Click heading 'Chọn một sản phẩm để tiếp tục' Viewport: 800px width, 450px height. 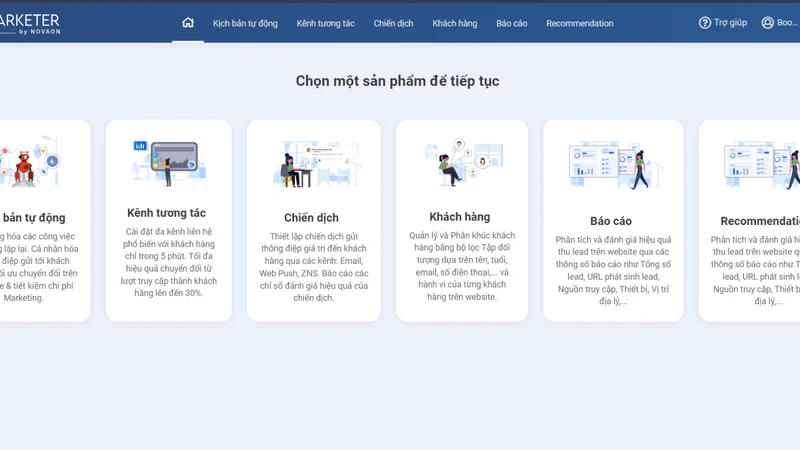(397, 81)
